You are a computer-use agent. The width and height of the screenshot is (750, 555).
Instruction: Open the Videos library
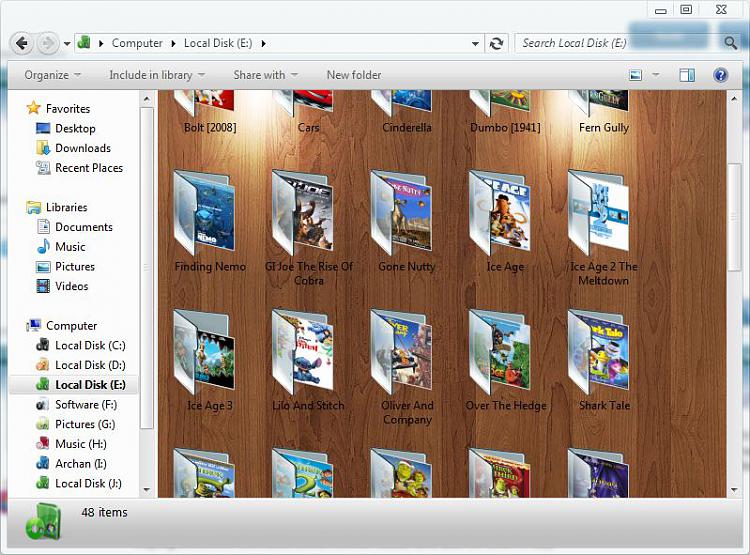[72, 286]
